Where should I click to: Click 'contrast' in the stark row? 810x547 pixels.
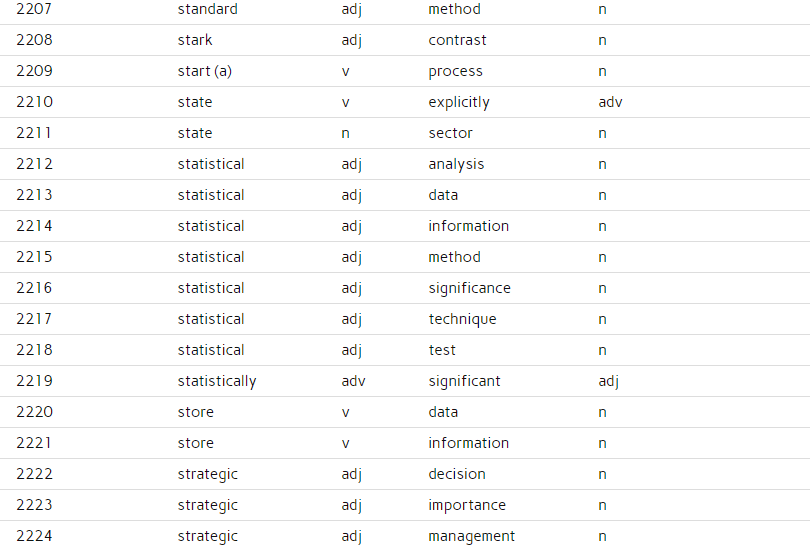pyautogui.click(x=457, y=40)
